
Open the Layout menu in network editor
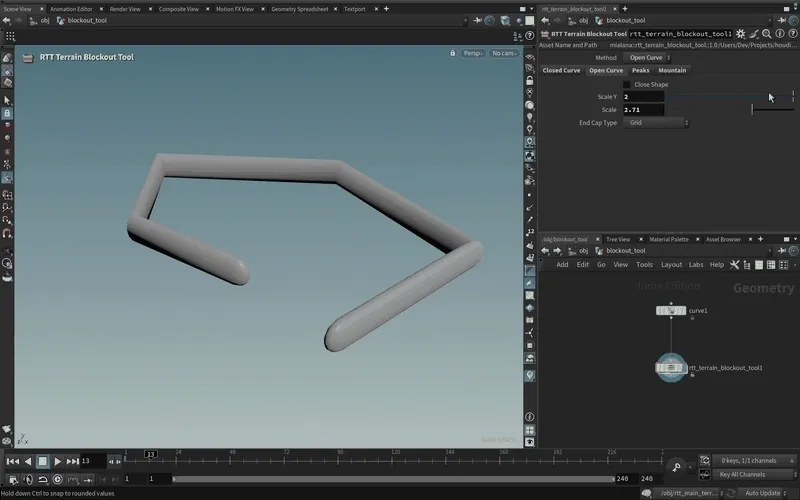point(671,265)
